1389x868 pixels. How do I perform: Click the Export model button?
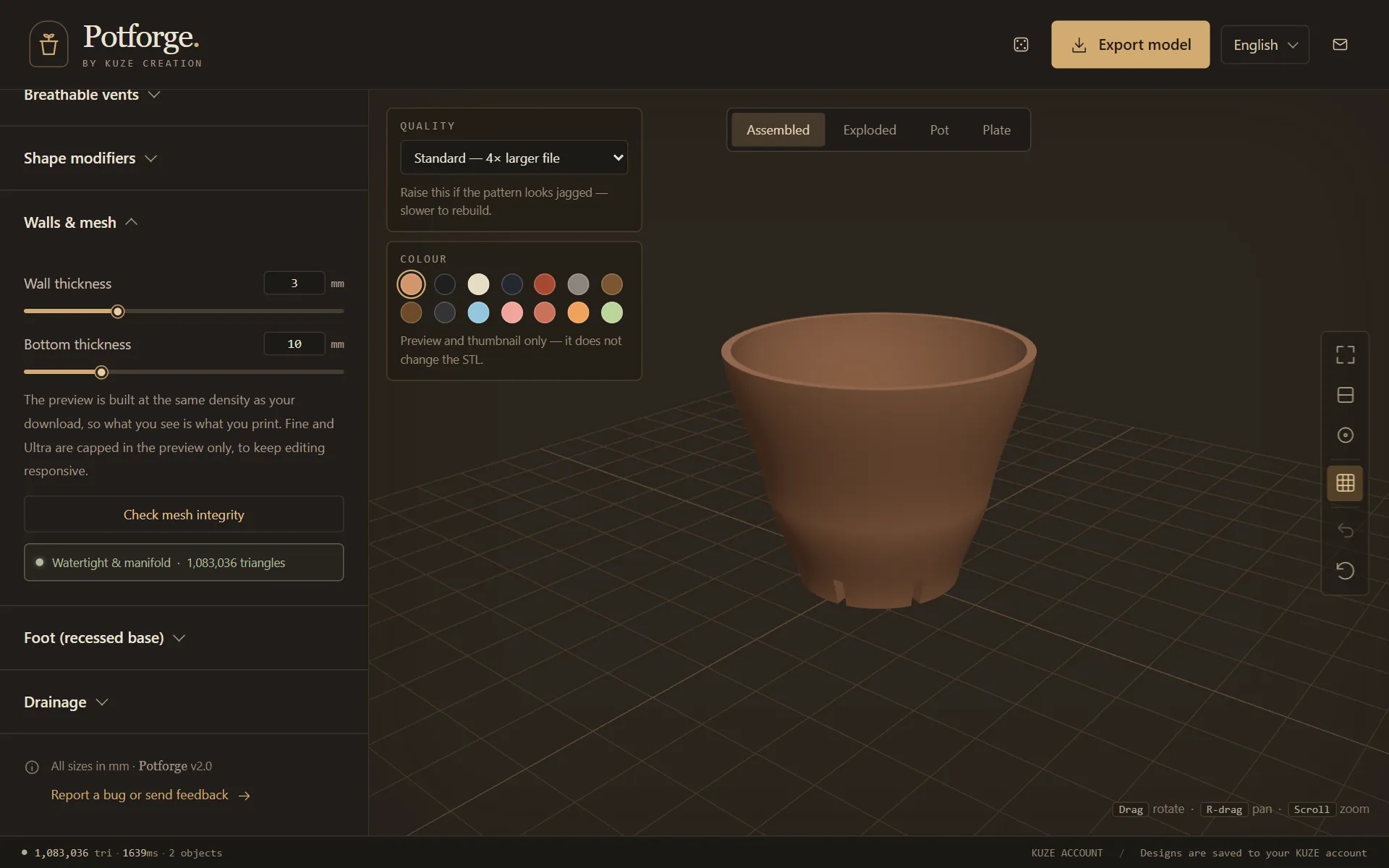tap(1130, 45)
